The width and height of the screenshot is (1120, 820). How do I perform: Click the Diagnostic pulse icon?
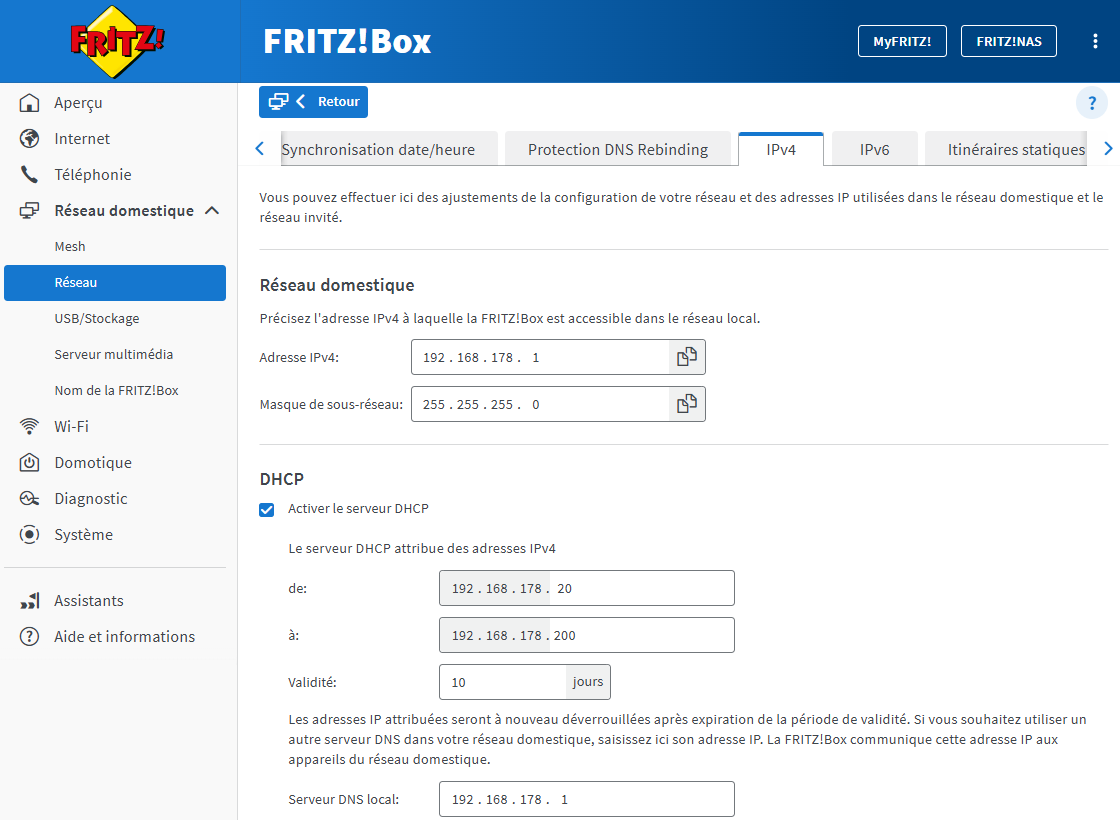[29, 499]
